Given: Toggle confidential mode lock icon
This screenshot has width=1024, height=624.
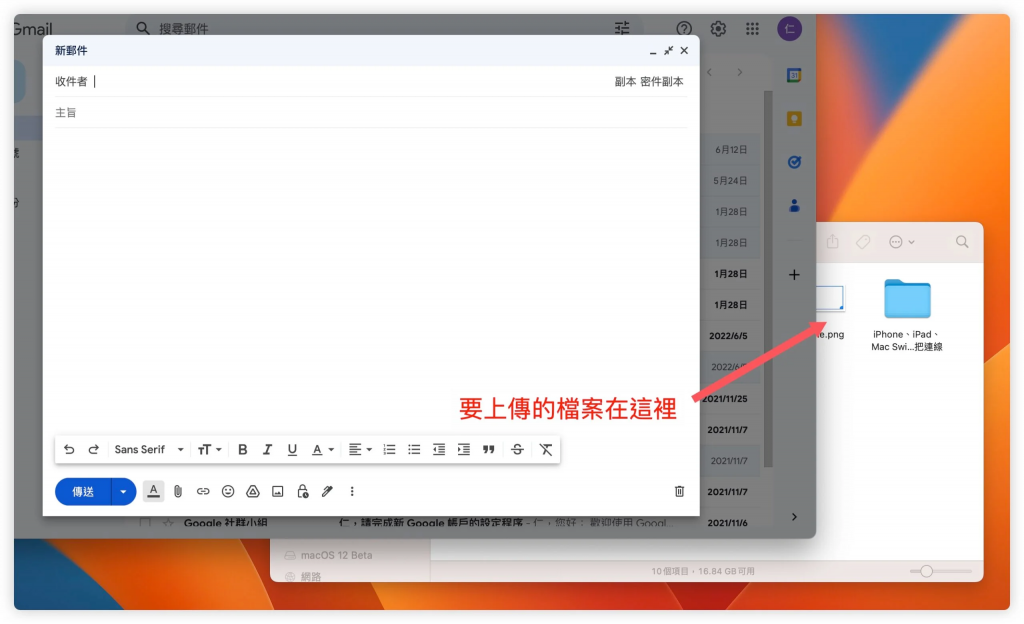Looking at the screenshot, I should (302, 491).
